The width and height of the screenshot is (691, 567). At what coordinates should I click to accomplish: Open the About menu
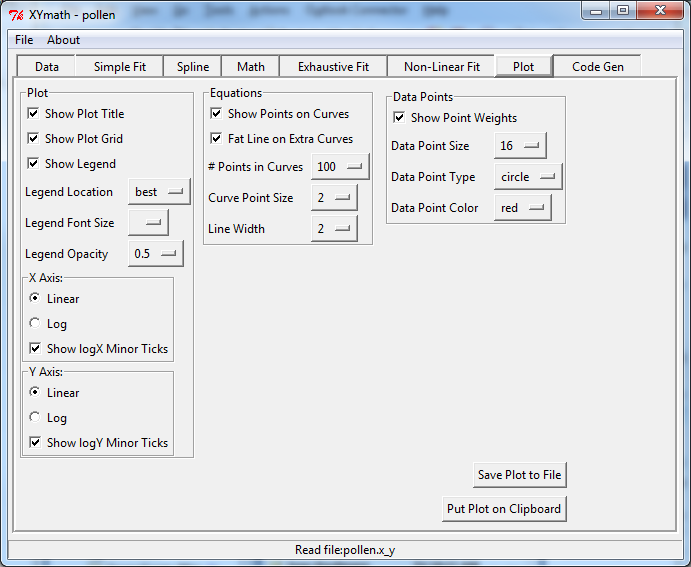tap(64, 40)
